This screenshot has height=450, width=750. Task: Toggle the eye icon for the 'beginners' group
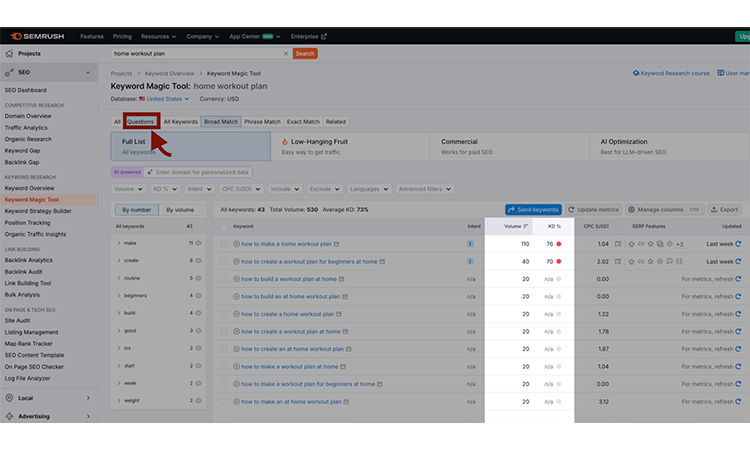click(x=199, y=296)
